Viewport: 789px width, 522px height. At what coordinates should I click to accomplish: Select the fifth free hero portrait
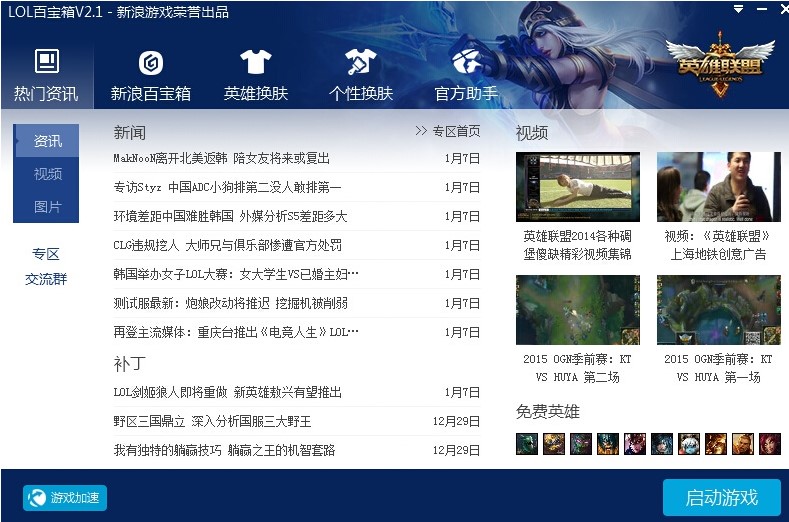tap(635, 444)
